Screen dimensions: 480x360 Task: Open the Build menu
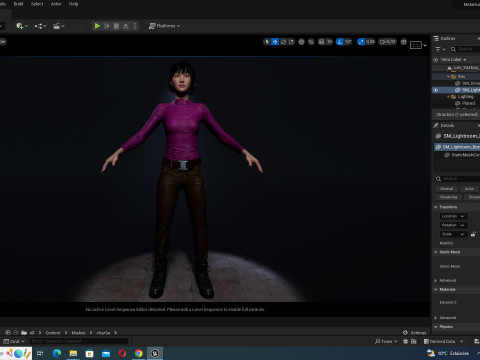tap(18, 4)
